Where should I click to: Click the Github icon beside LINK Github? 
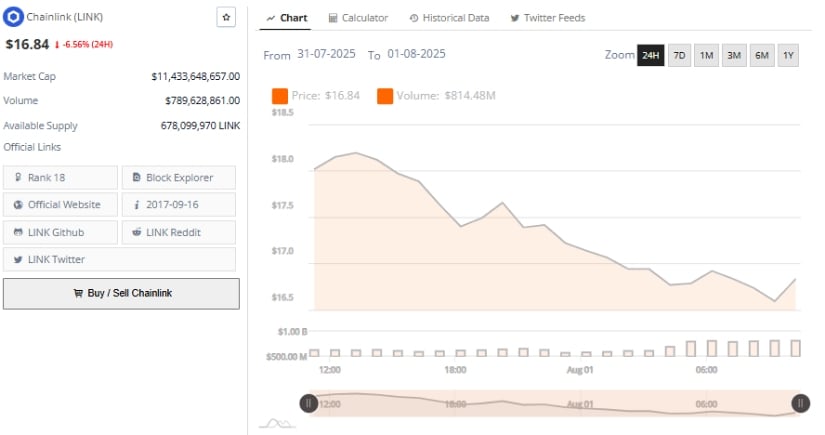[x=18, y=232]
